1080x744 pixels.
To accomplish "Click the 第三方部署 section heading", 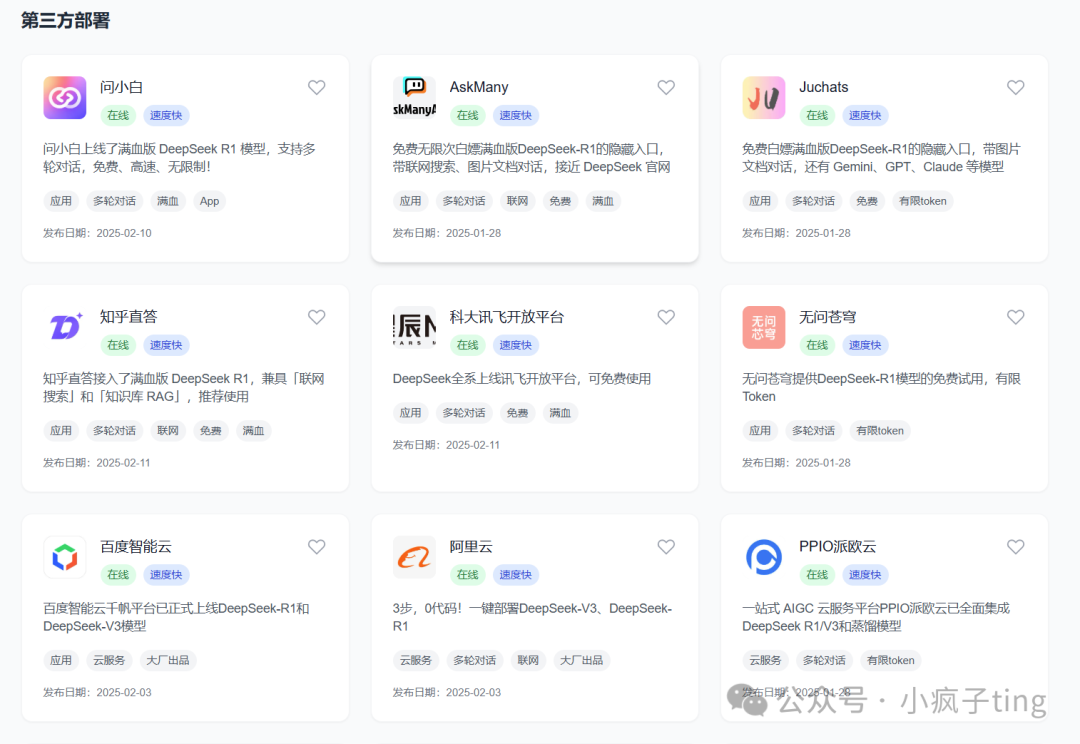I will (65, 21).
